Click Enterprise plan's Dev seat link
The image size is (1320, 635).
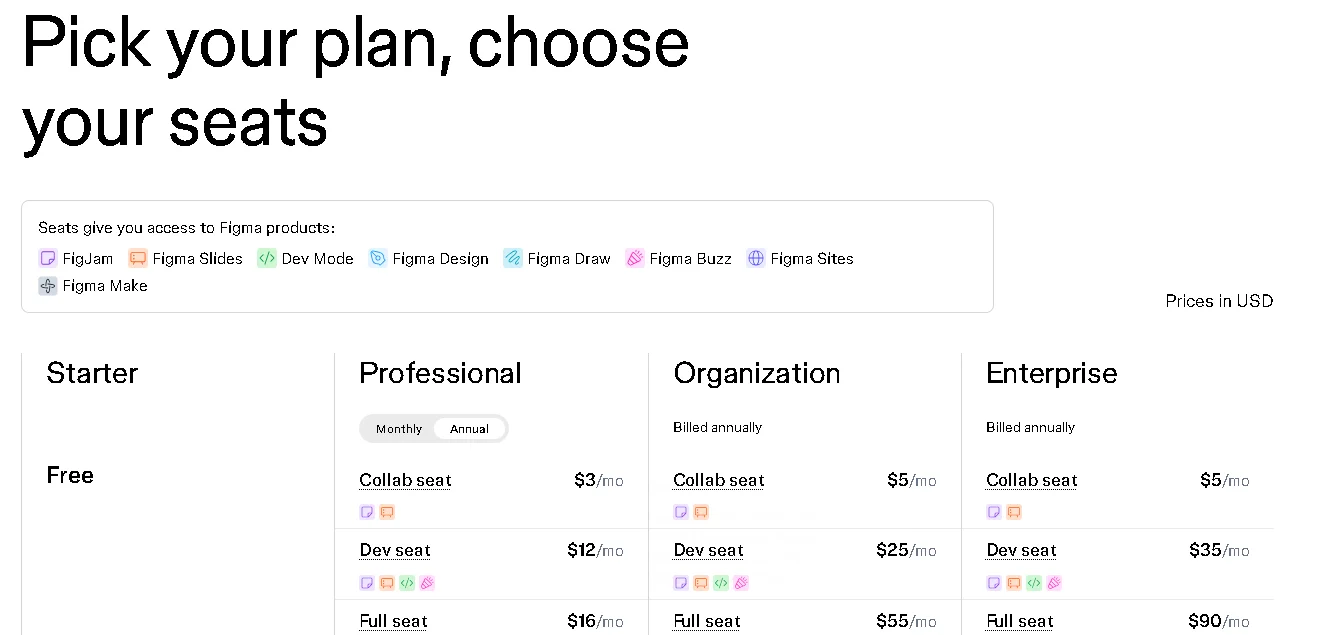[x=1021, y=550]
